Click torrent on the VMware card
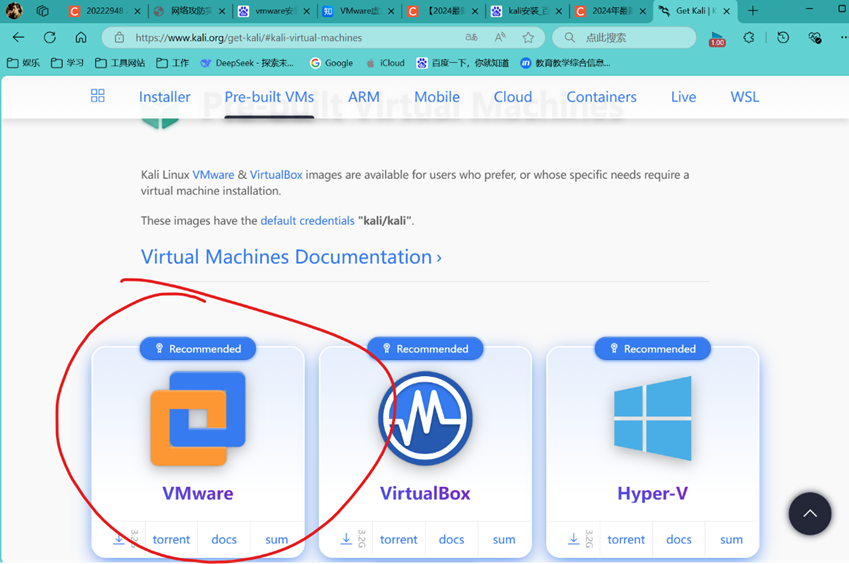The image size is (849, 564). pos(171,539)
